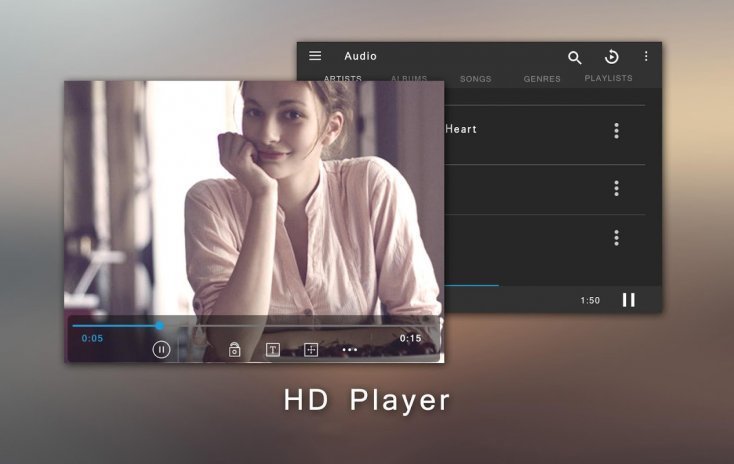Click the search icon in Audio window

point(574,58)
